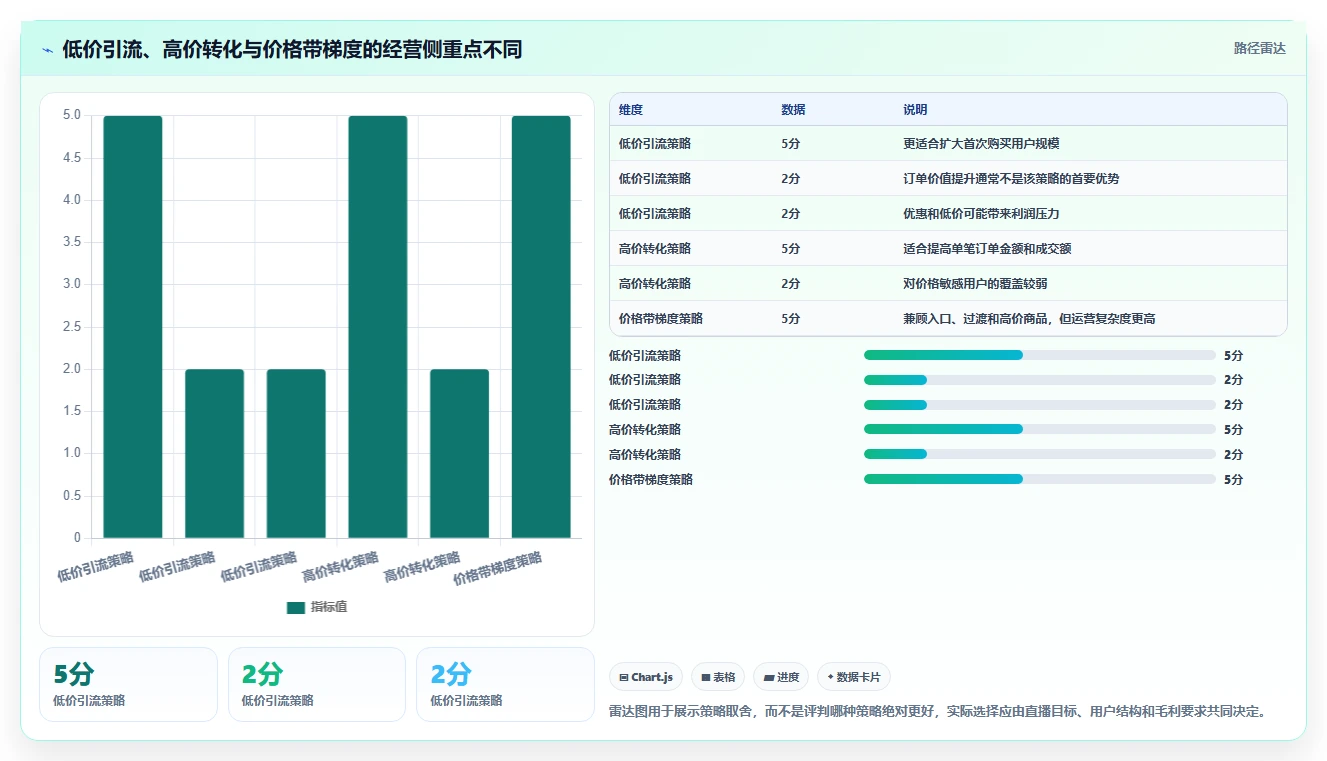Click the 高价转化策略 progress bar showing 2分
Image resolution: width=1327 pixels, height=761 pixels.
coord(1039,454)
